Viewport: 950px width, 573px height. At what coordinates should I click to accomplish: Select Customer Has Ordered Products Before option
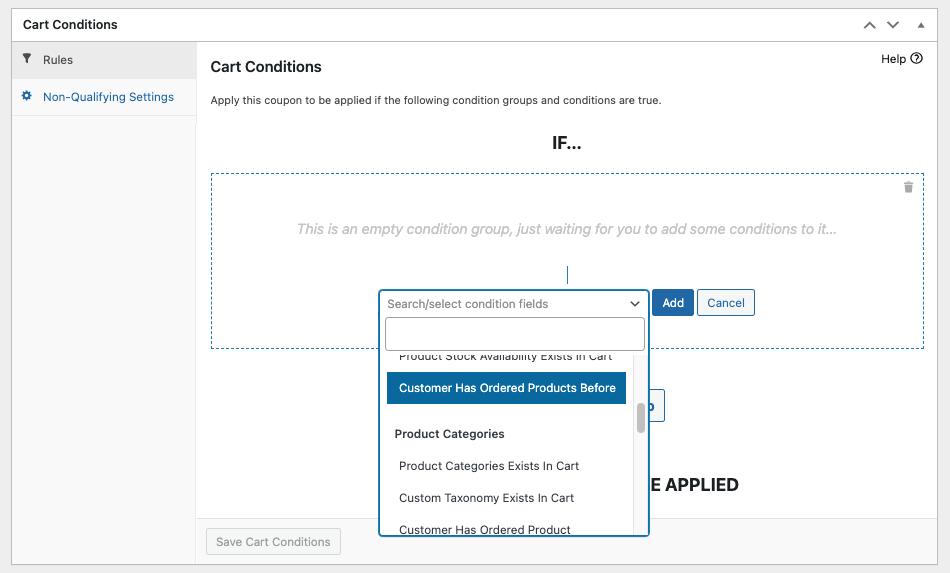507,388
